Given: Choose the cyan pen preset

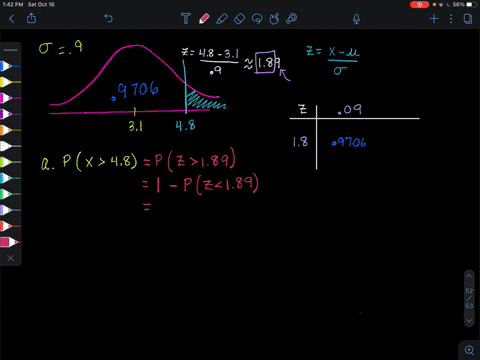Looking at the screenshot, I should tap(10, 178).
